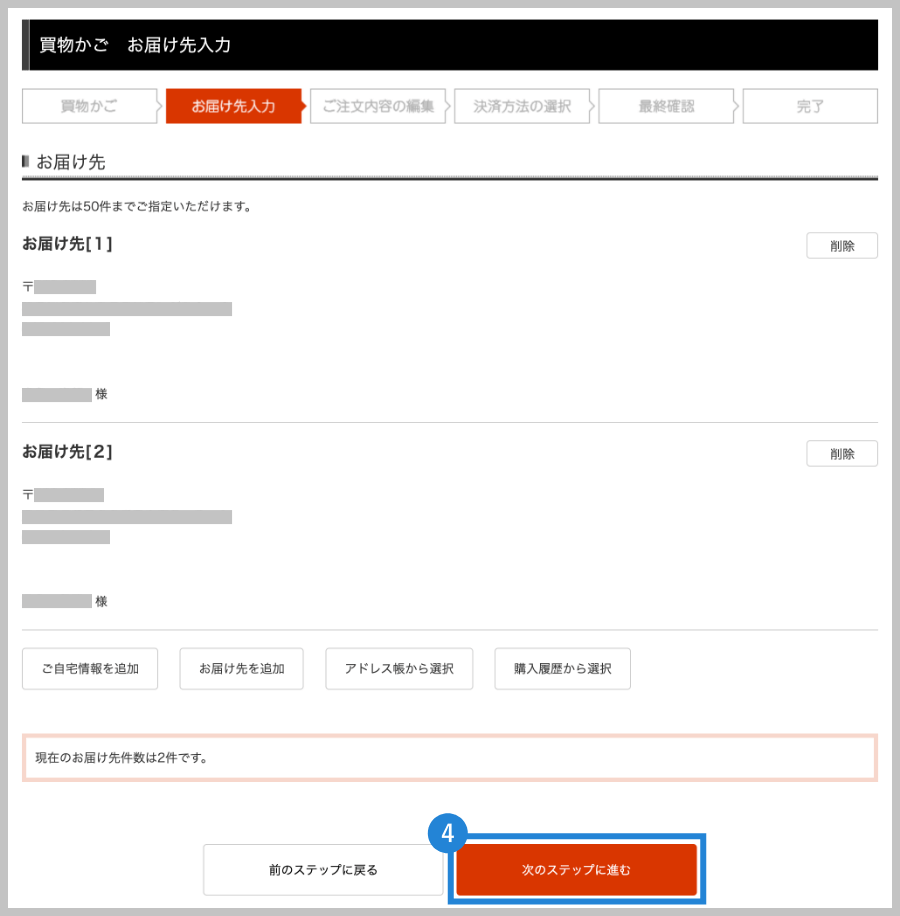Screen dimensions: 900x916
Task: Delete お届け先[2] with 削除 button
Action: [x=842, y=454]
